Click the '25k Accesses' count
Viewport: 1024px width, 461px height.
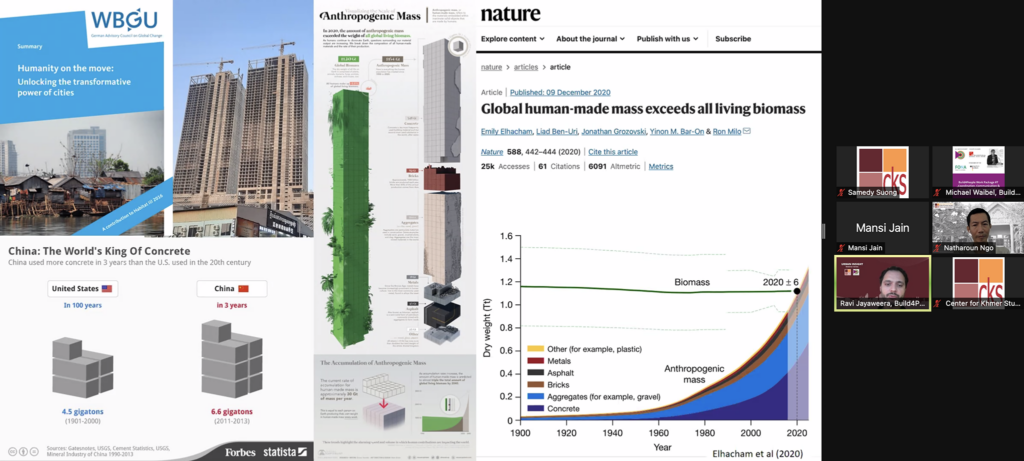504,167
